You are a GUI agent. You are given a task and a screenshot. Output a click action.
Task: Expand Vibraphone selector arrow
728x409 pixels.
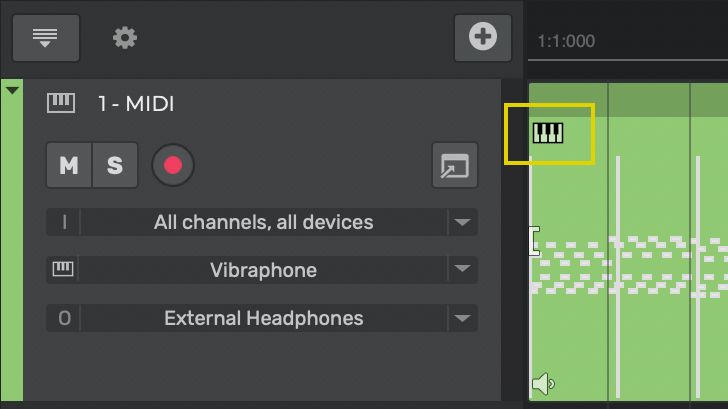(462, 269)
